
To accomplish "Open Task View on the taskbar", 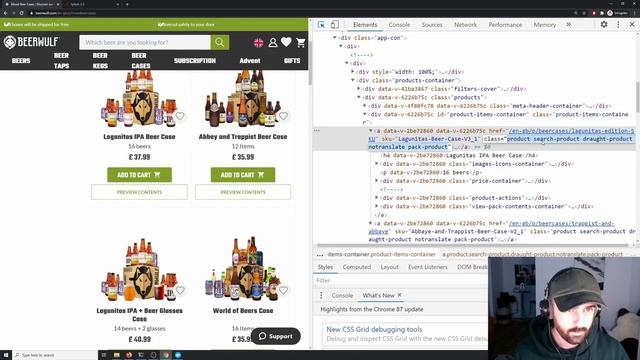I will [104, 355].
